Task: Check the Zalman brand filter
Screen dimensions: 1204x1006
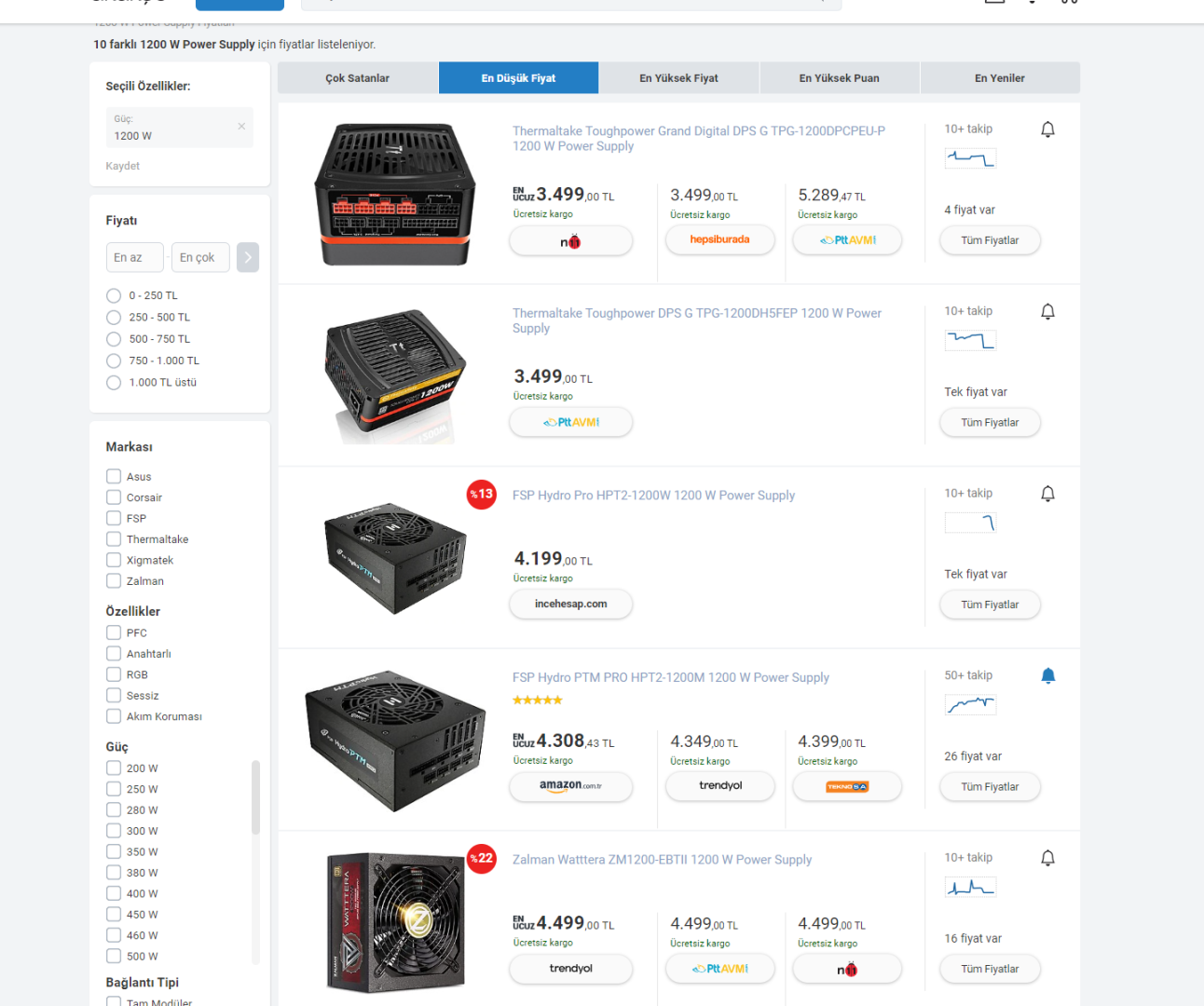Action: [x=114, y=581]
